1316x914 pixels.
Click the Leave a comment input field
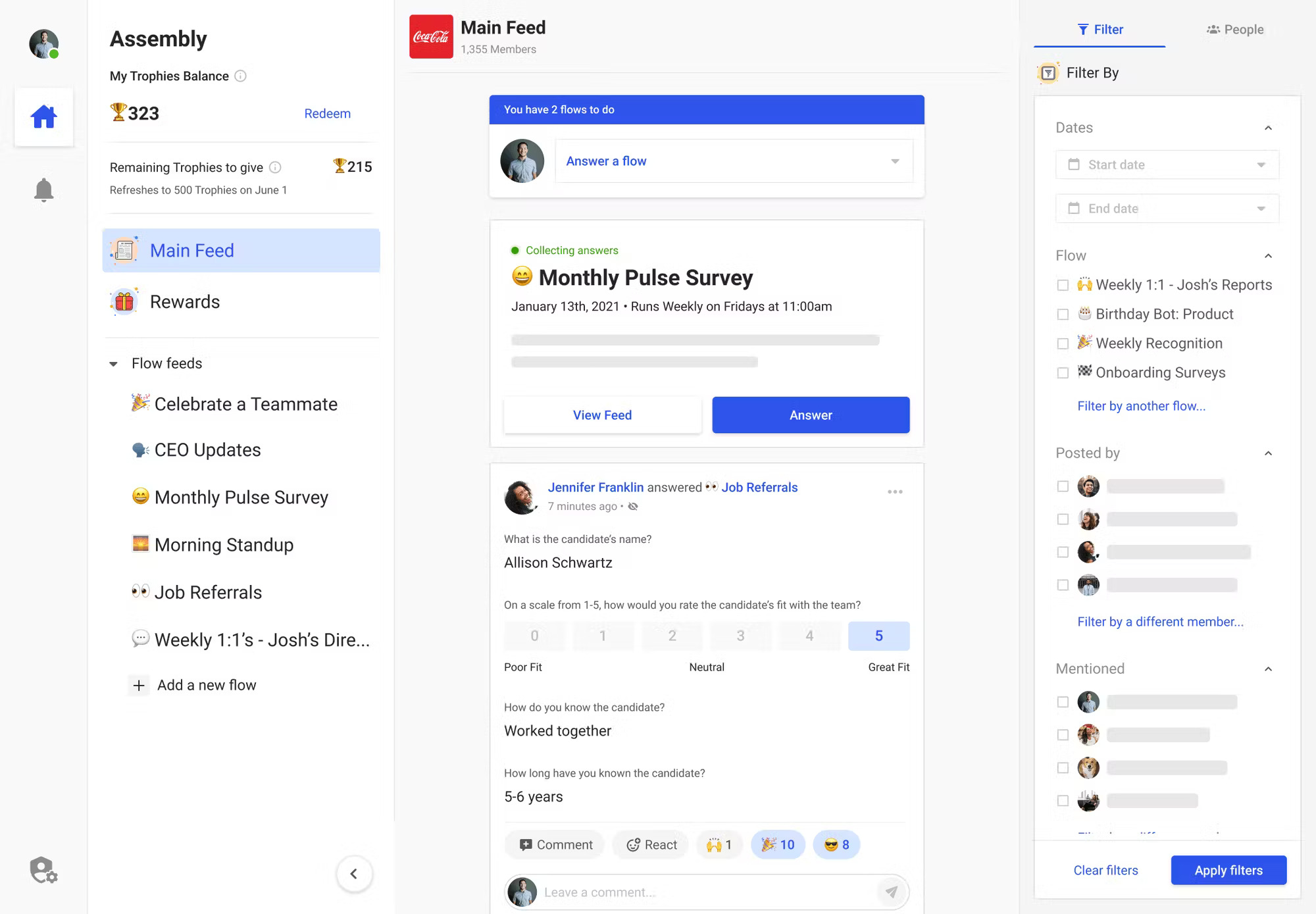(691, 892)
